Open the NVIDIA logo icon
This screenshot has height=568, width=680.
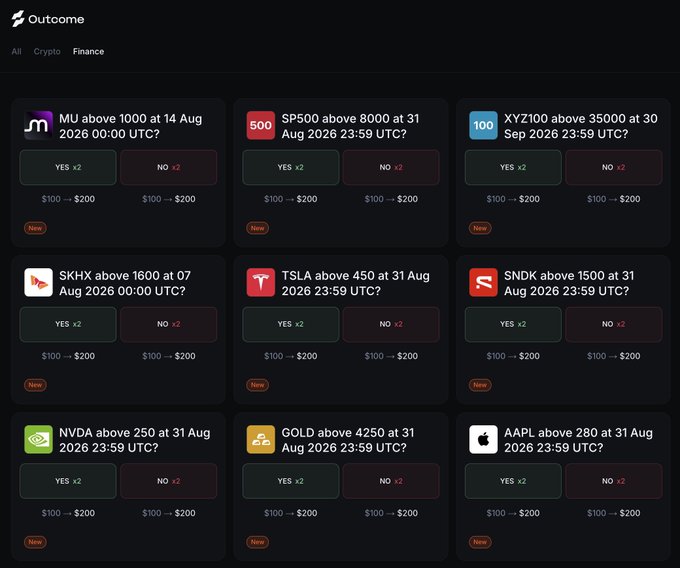point(39,439)
